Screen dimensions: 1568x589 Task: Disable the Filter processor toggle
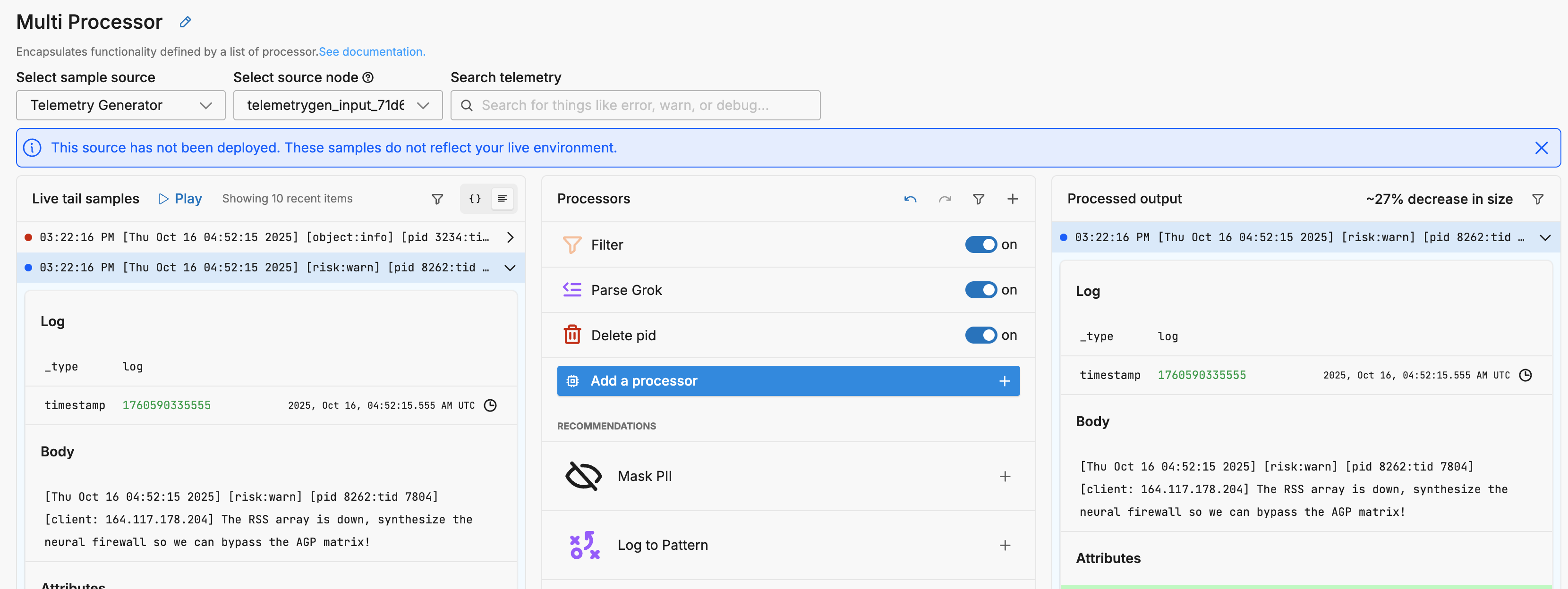(x=980, y=244)
